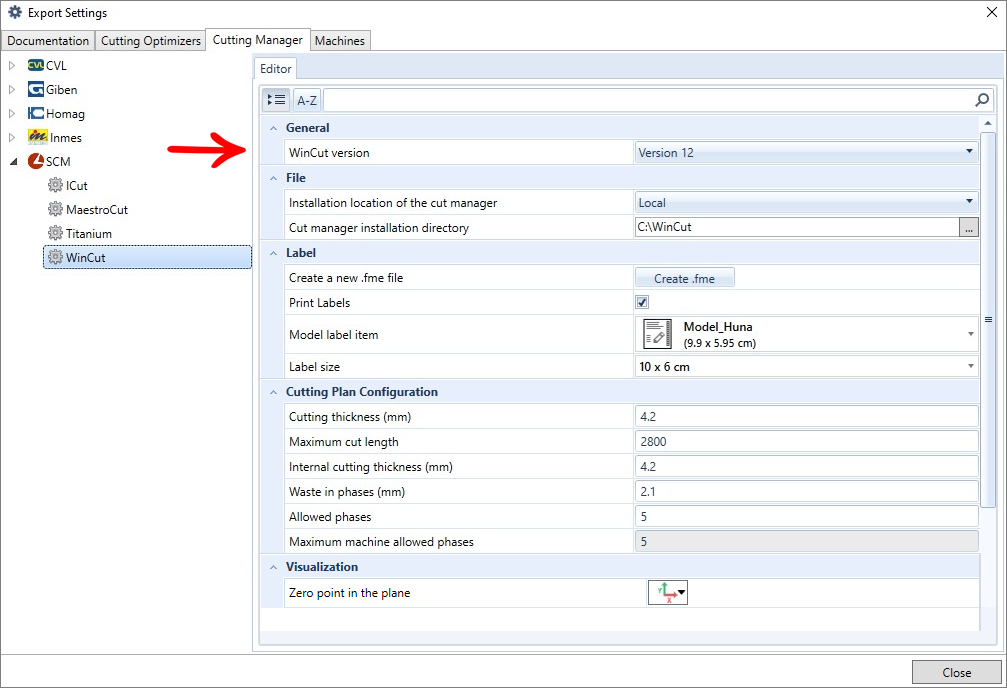
Task: Click the WinCut gear icon
Action: [56, 257]
